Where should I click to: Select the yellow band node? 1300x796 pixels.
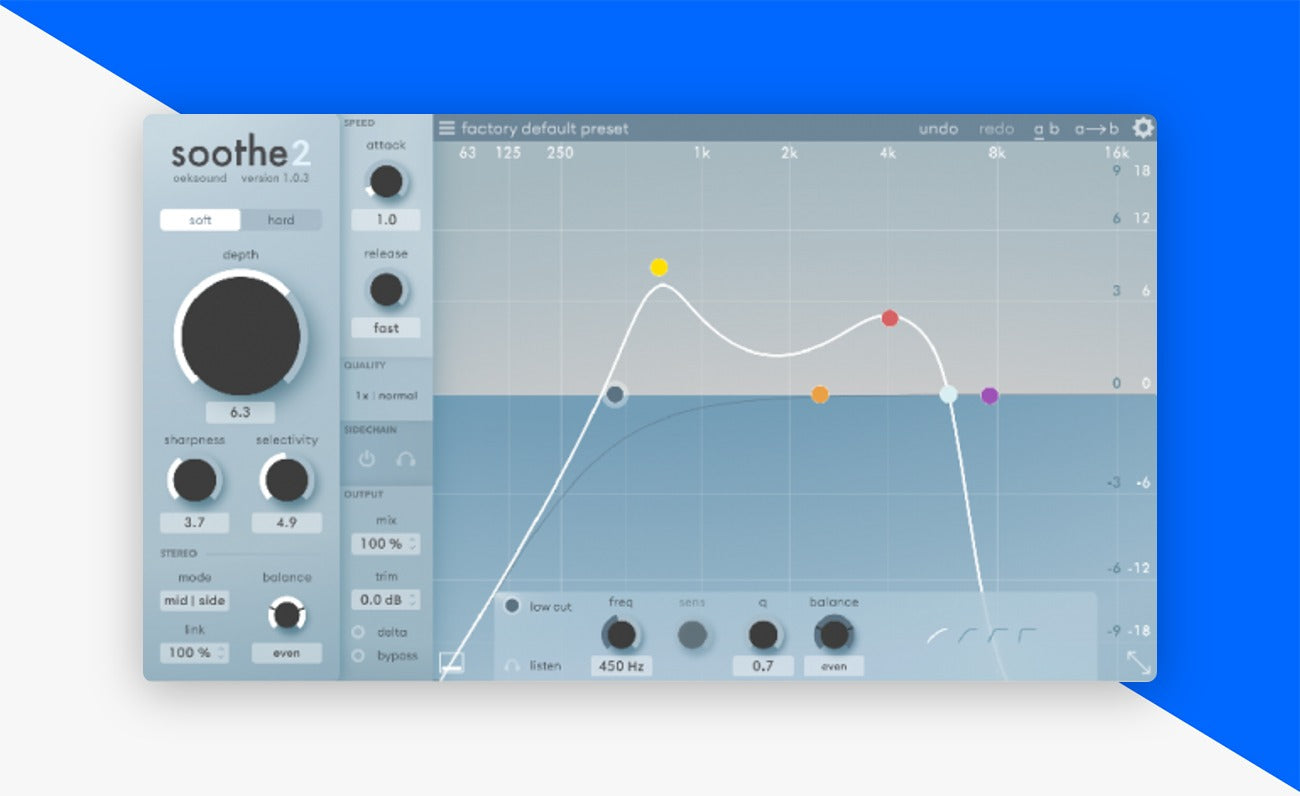point(658,267)
